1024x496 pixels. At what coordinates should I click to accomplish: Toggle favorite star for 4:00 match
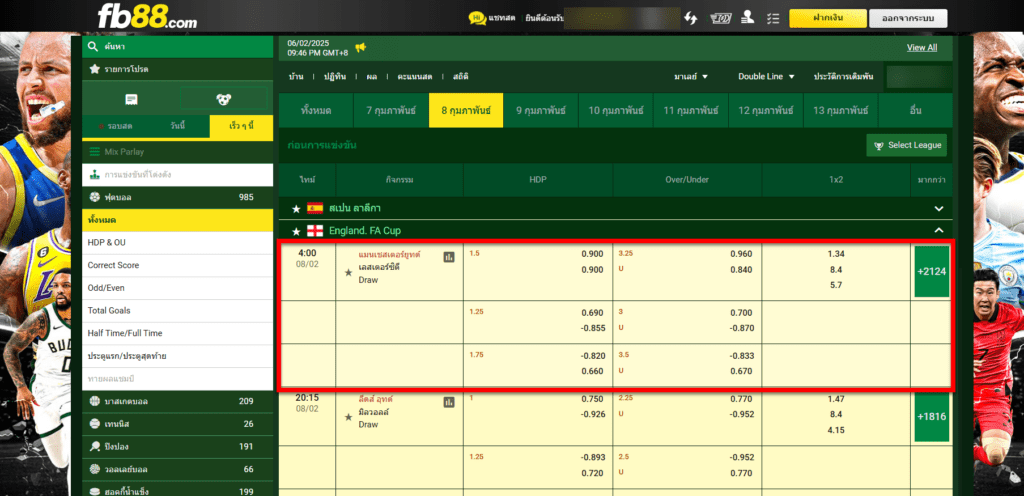tap(349, 272)
